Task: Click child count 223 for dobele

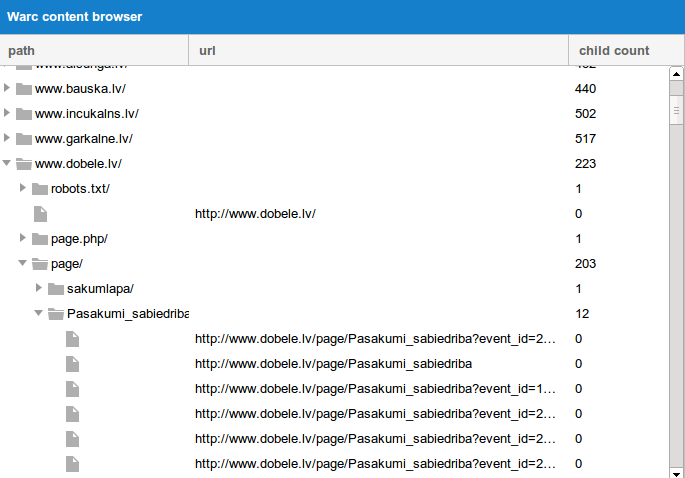Action: point(585,163)
